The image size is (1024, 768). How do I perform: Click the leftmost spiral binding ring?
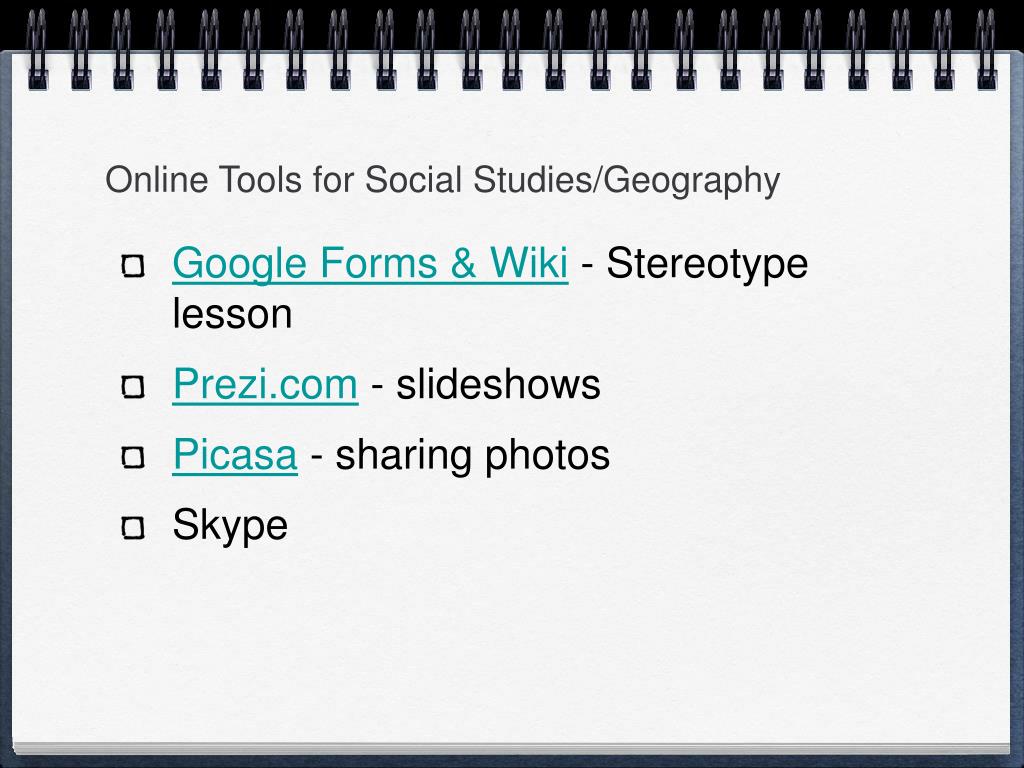click(x=38, y=49)
